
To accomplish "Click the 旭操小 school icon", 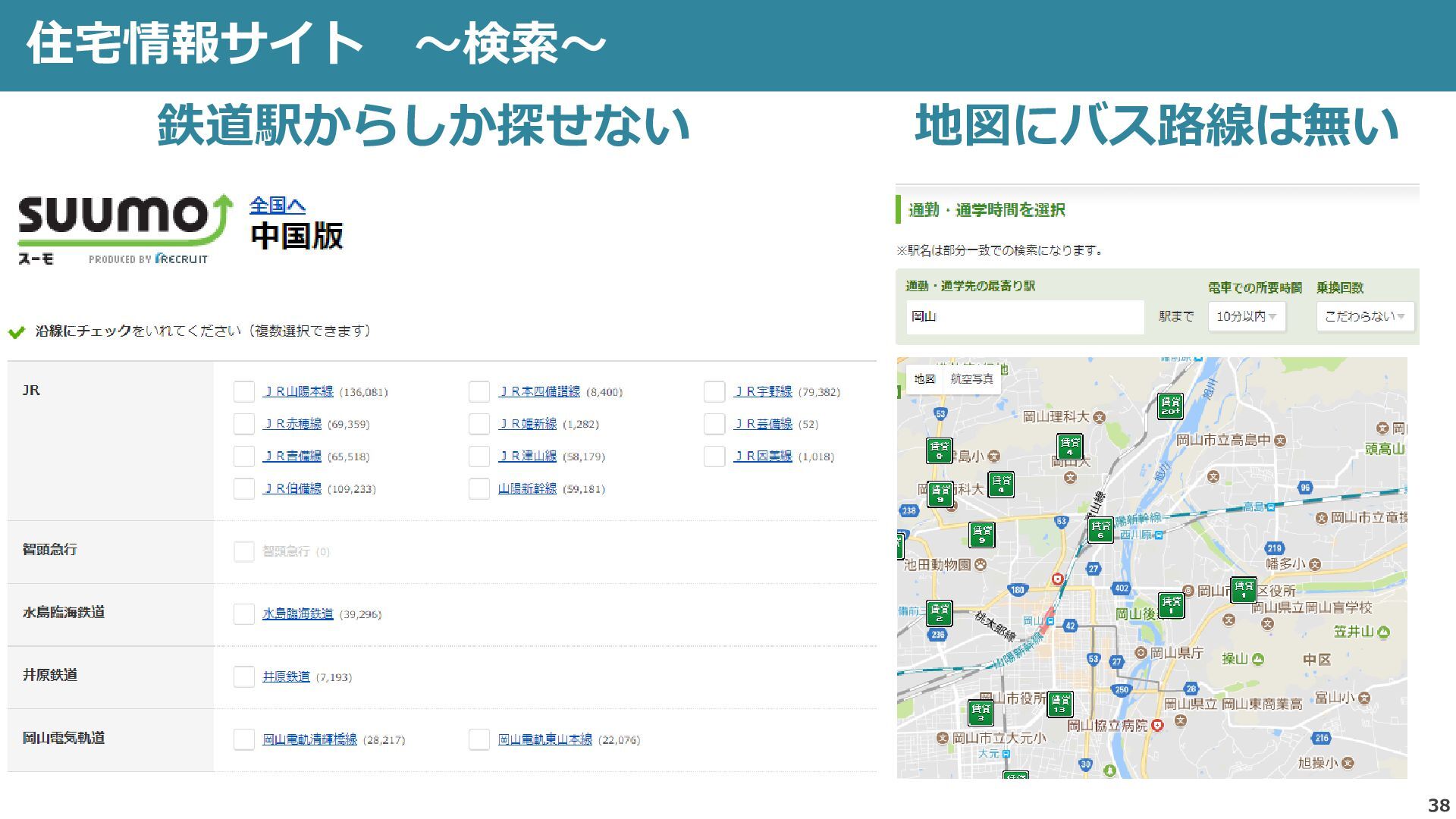I will point(1348,763).
